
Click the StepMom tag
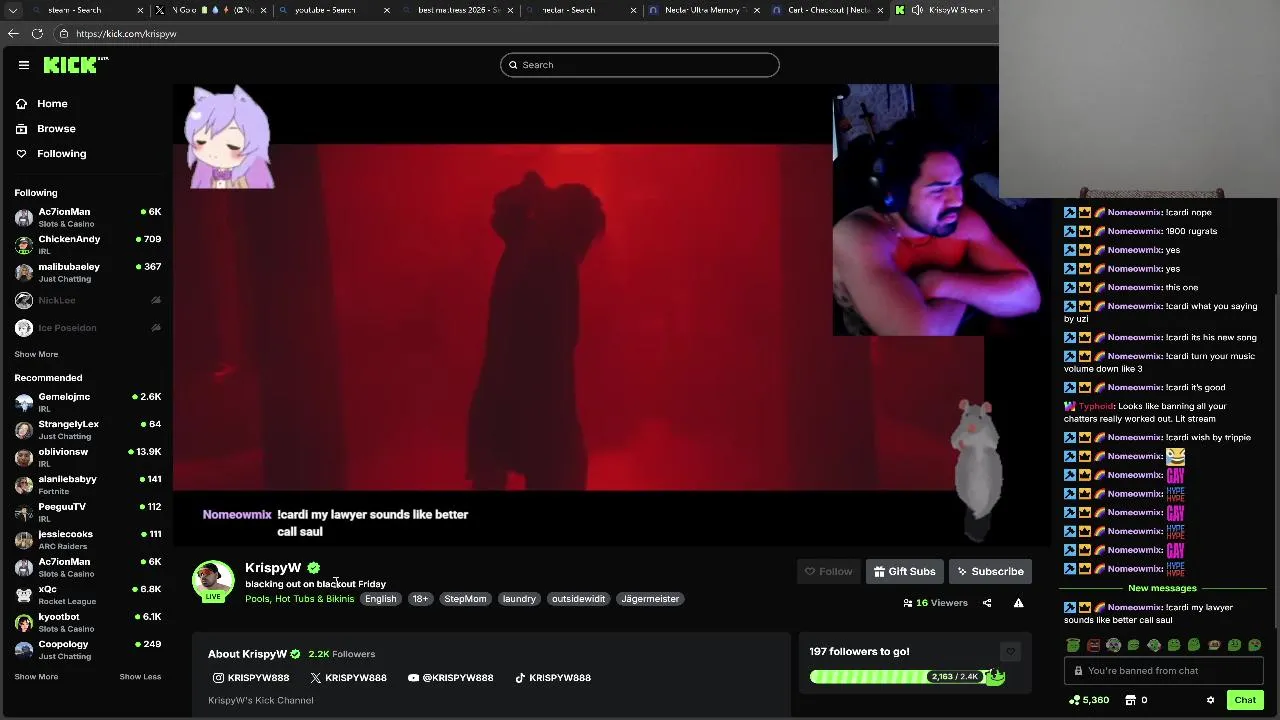pos(465,599)
